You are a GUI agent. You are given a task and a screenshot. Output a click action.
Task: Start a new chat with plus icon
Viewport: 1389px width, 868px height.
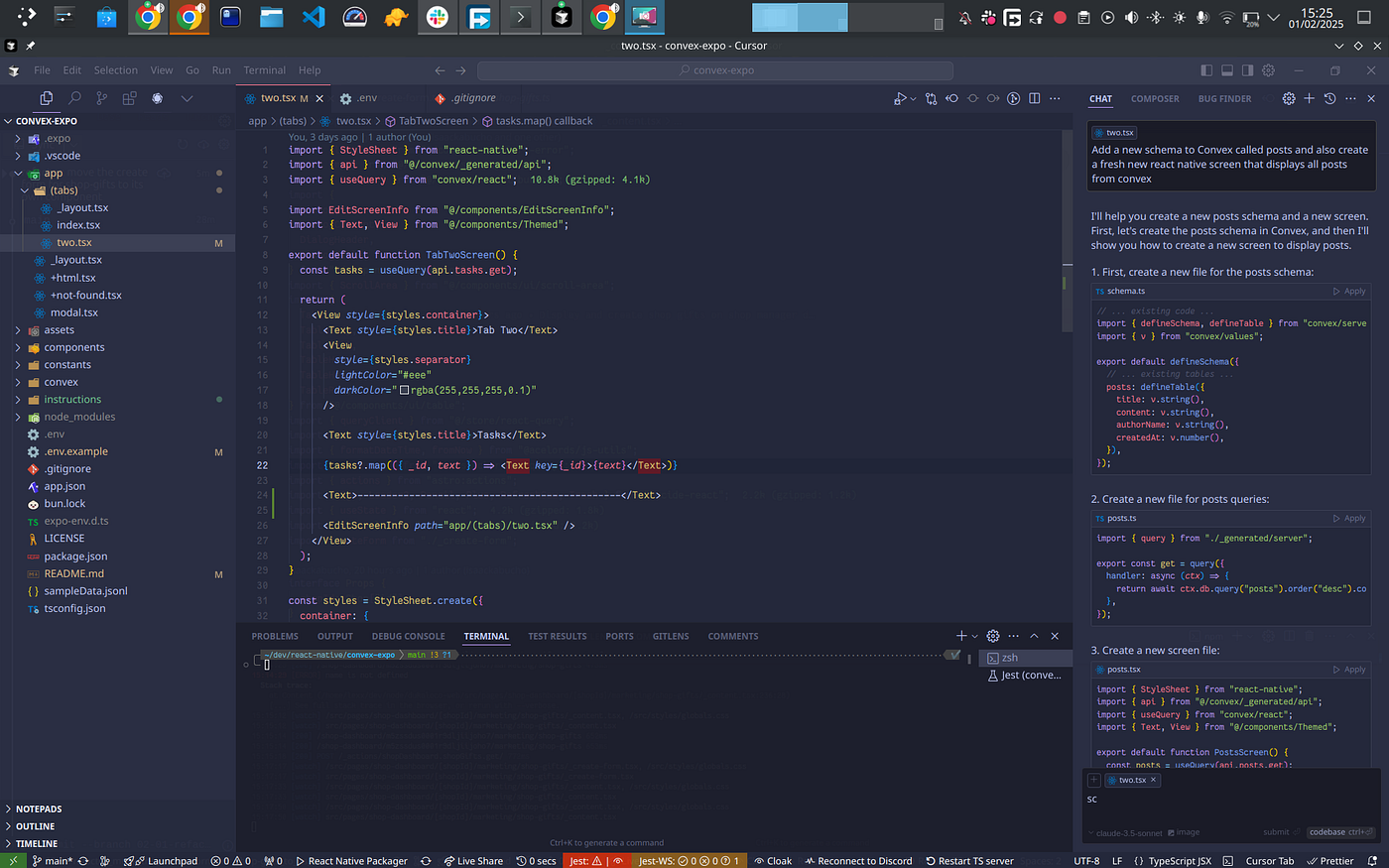pos(1309,98)
